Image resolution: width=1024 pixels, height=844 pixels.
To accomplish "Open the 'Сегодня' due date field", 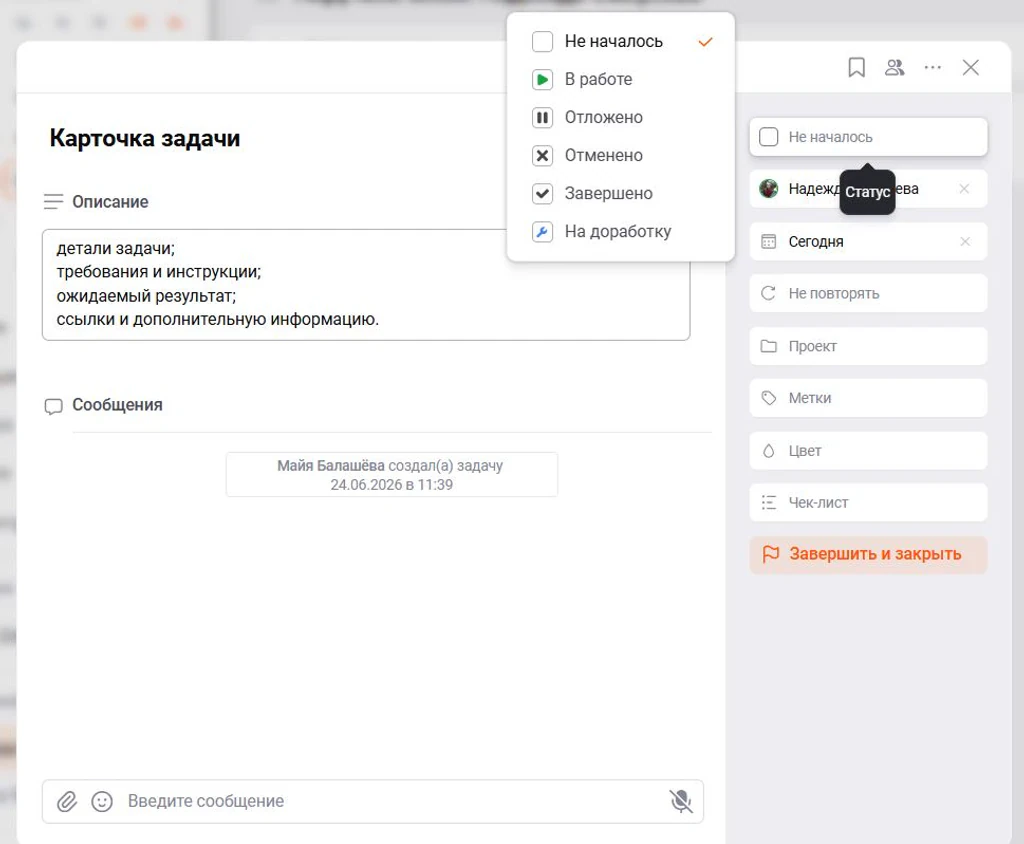I will coord(868,242).
